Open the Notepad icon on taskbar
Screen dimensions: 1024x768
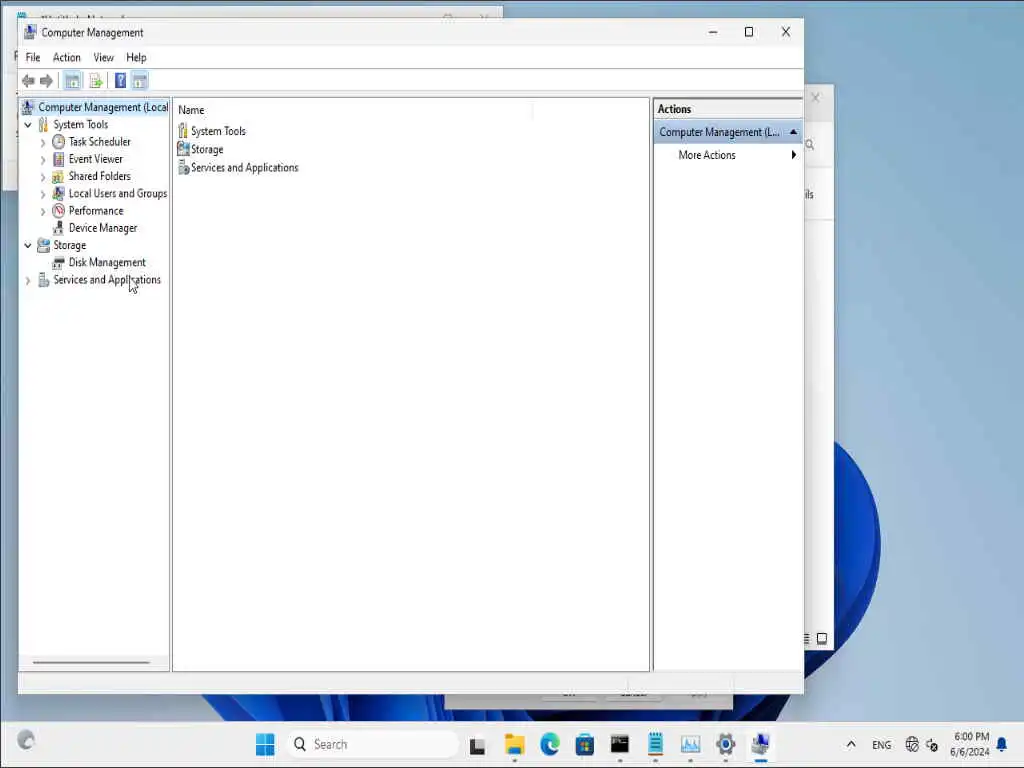coord(655,744)
